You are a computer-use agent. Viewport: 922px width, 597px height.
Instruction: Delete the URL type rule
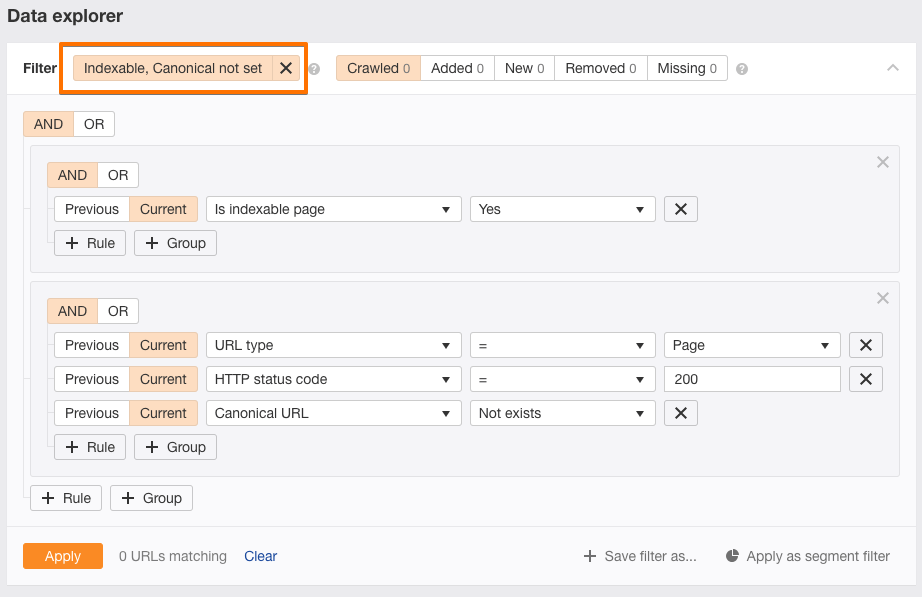[x=865, y=345]
